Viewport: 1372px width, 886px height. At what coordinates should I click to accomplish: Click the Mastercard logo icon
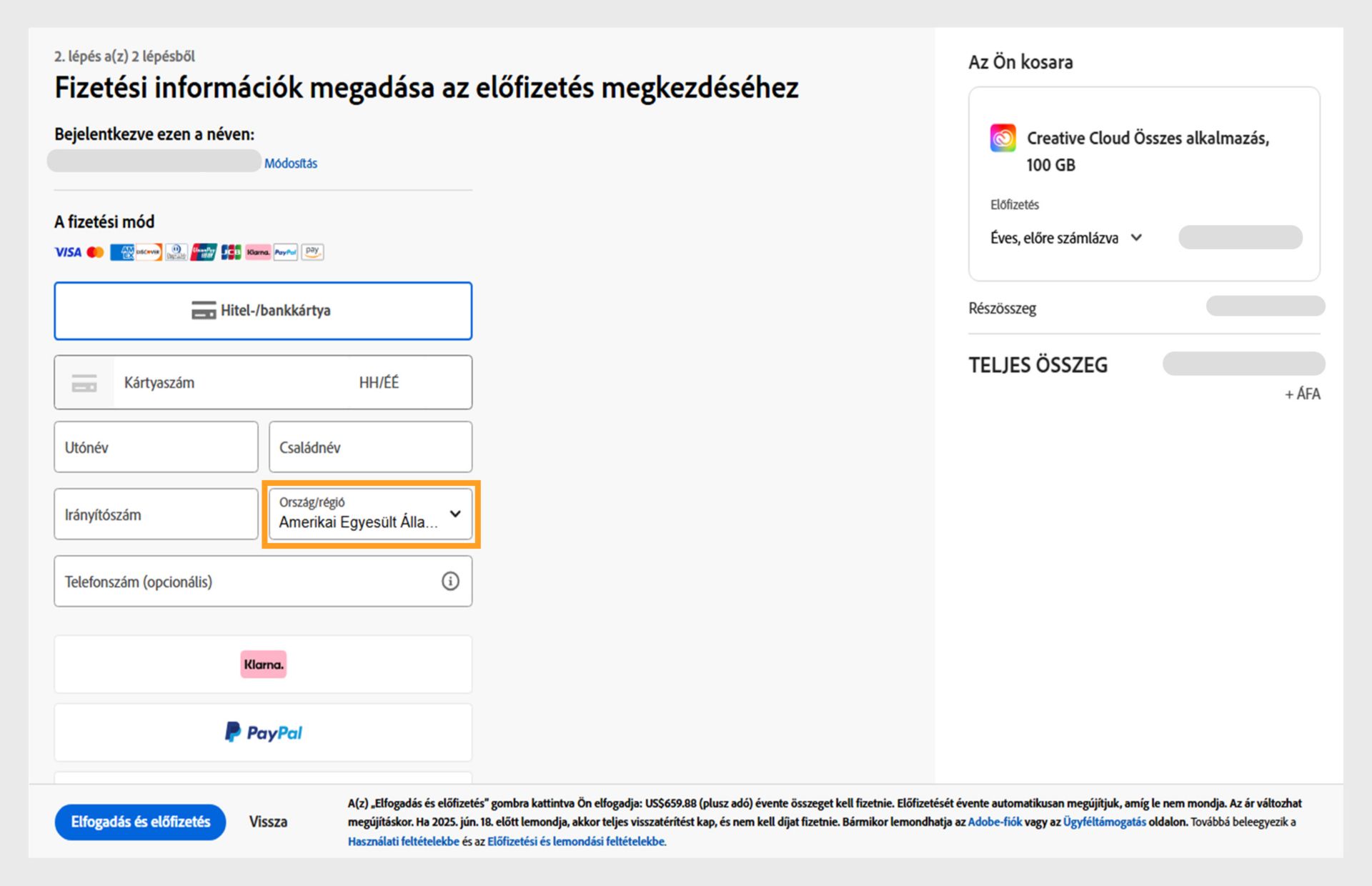tap(95, 252)
